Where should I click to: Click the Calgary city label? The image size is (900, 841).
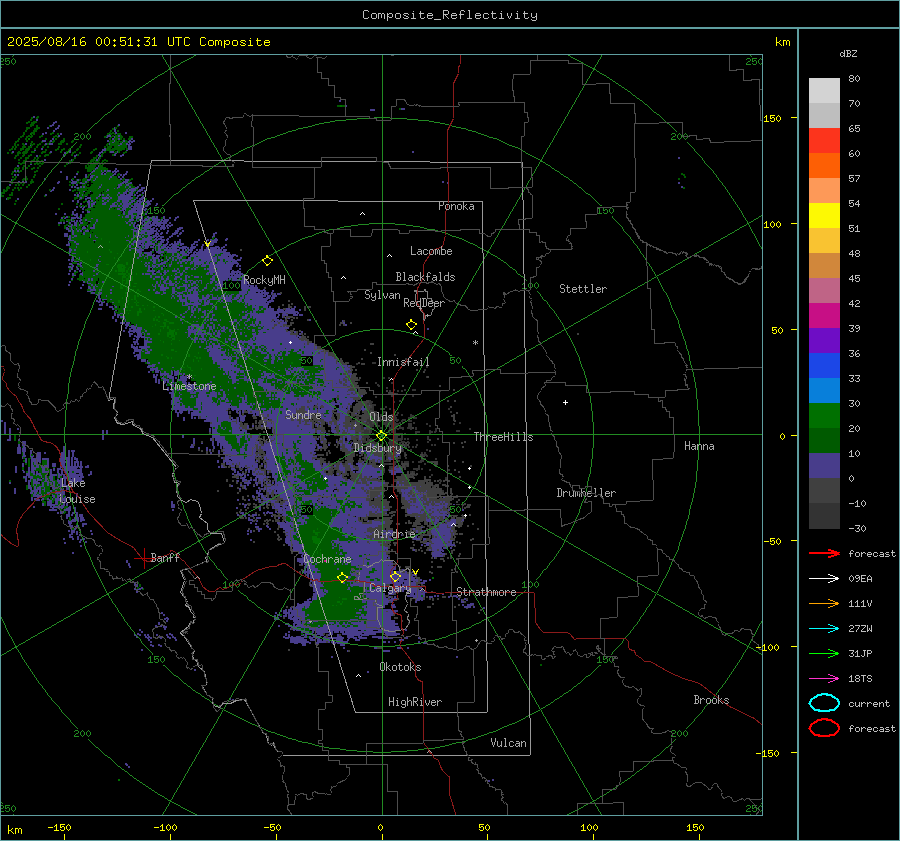390,588
